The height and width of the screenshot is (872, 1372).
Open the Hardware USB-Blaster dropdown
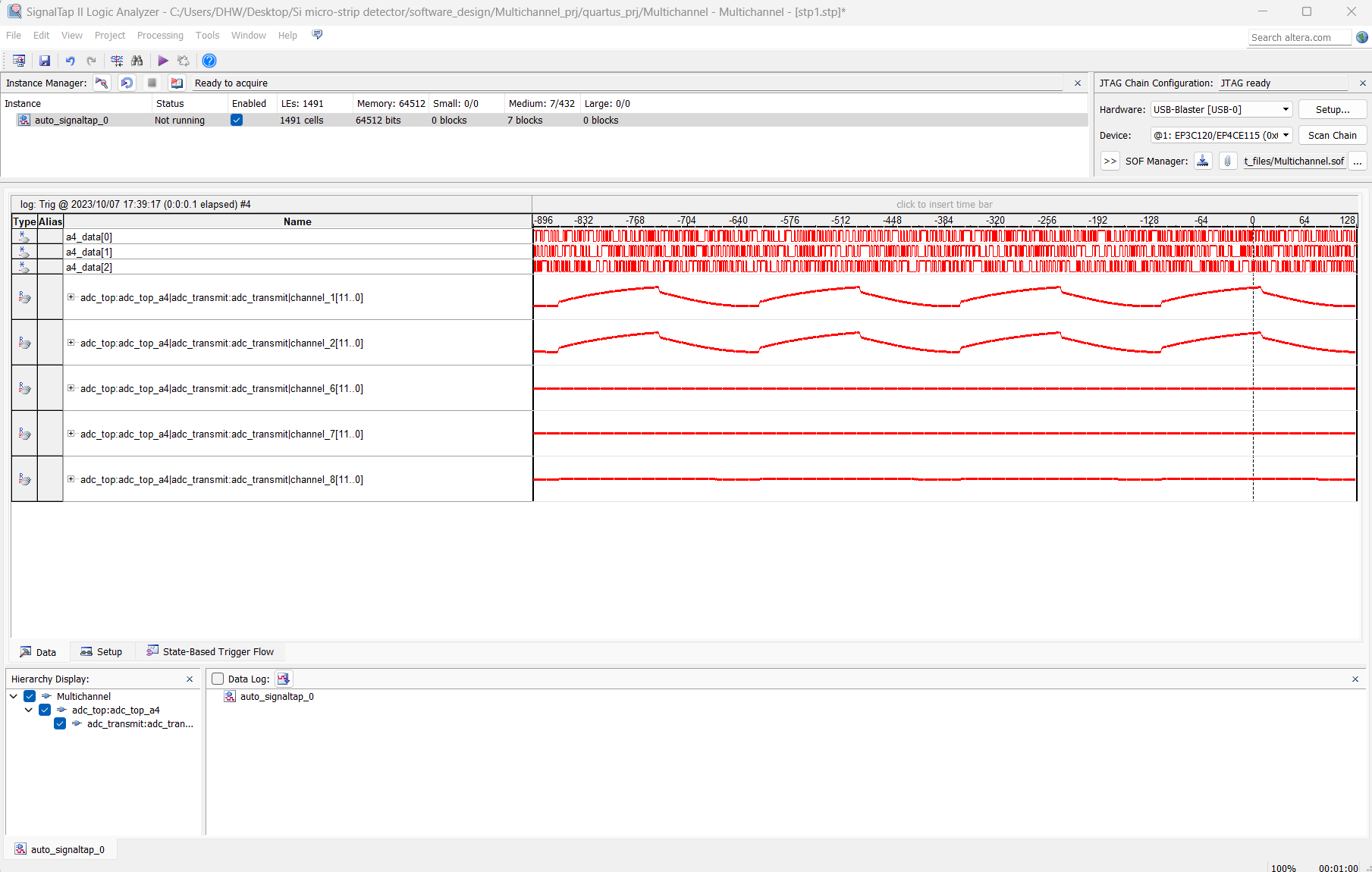1221,109
